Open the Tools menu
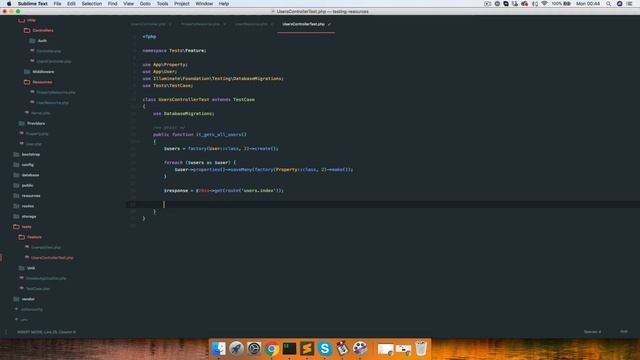This screenshot has width=640, height=360. coord(162,4)
